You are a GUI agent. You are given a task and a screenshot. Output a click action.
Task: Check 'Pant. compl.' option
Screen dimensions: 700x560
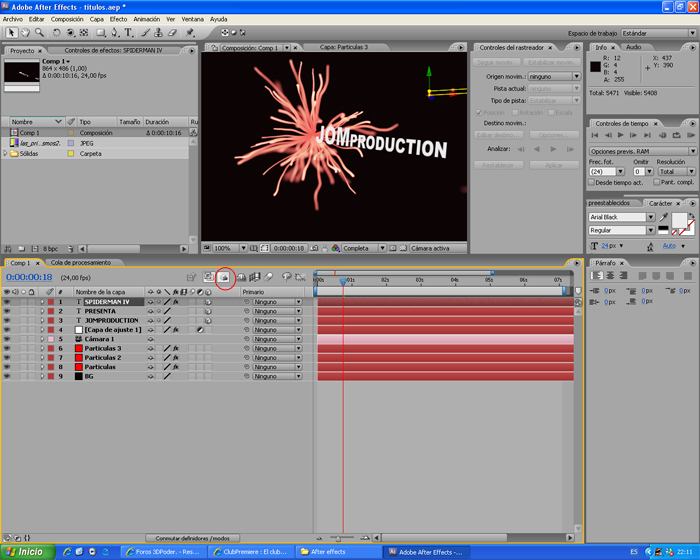657,182
